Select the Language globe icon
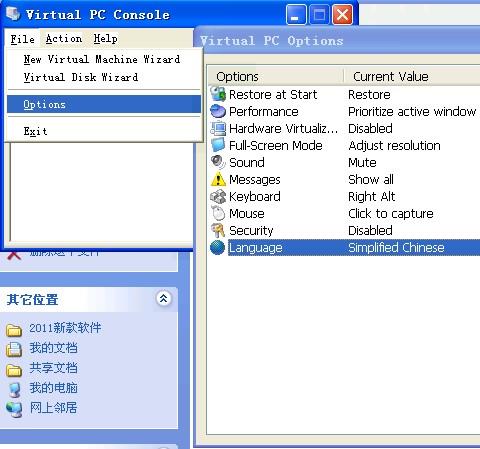 pyautogui.click(x=218, y=247)
